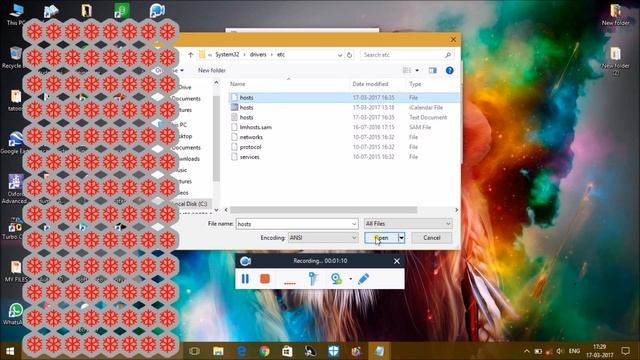Select the highlighter marker tool in the recorder
The image size is (640, 360).
313,279
